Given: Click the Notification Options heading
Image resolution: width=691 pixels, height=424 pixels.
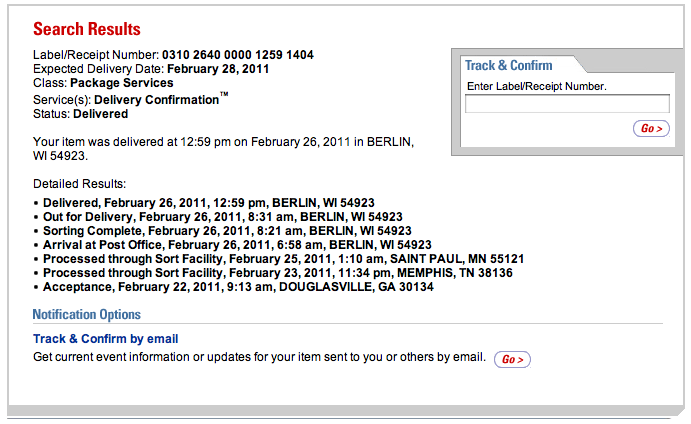Looking at the screenshot, I should point(87,315).
